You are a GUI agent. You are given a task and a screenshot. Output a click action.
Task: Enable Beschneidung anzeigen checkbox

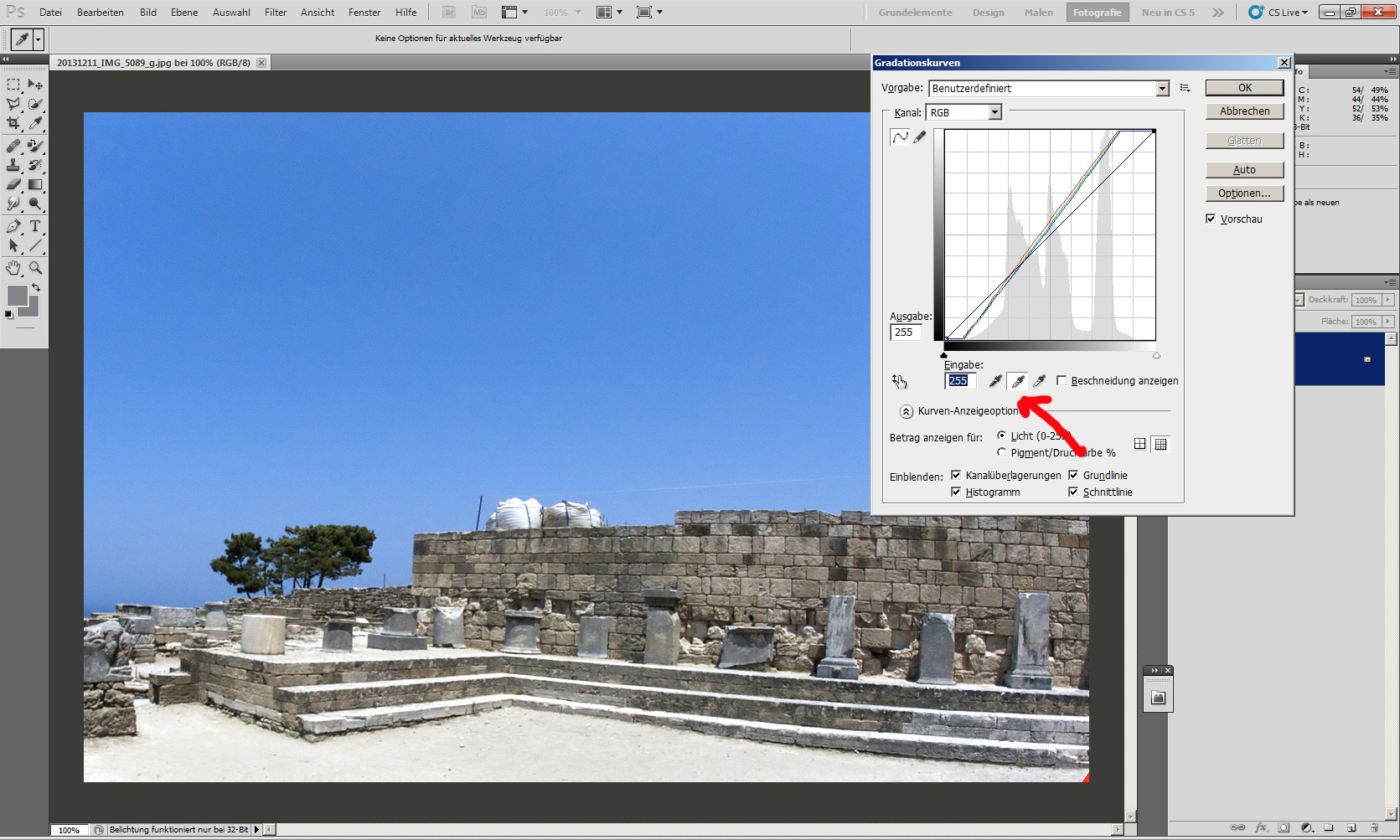pos(1062,381)
